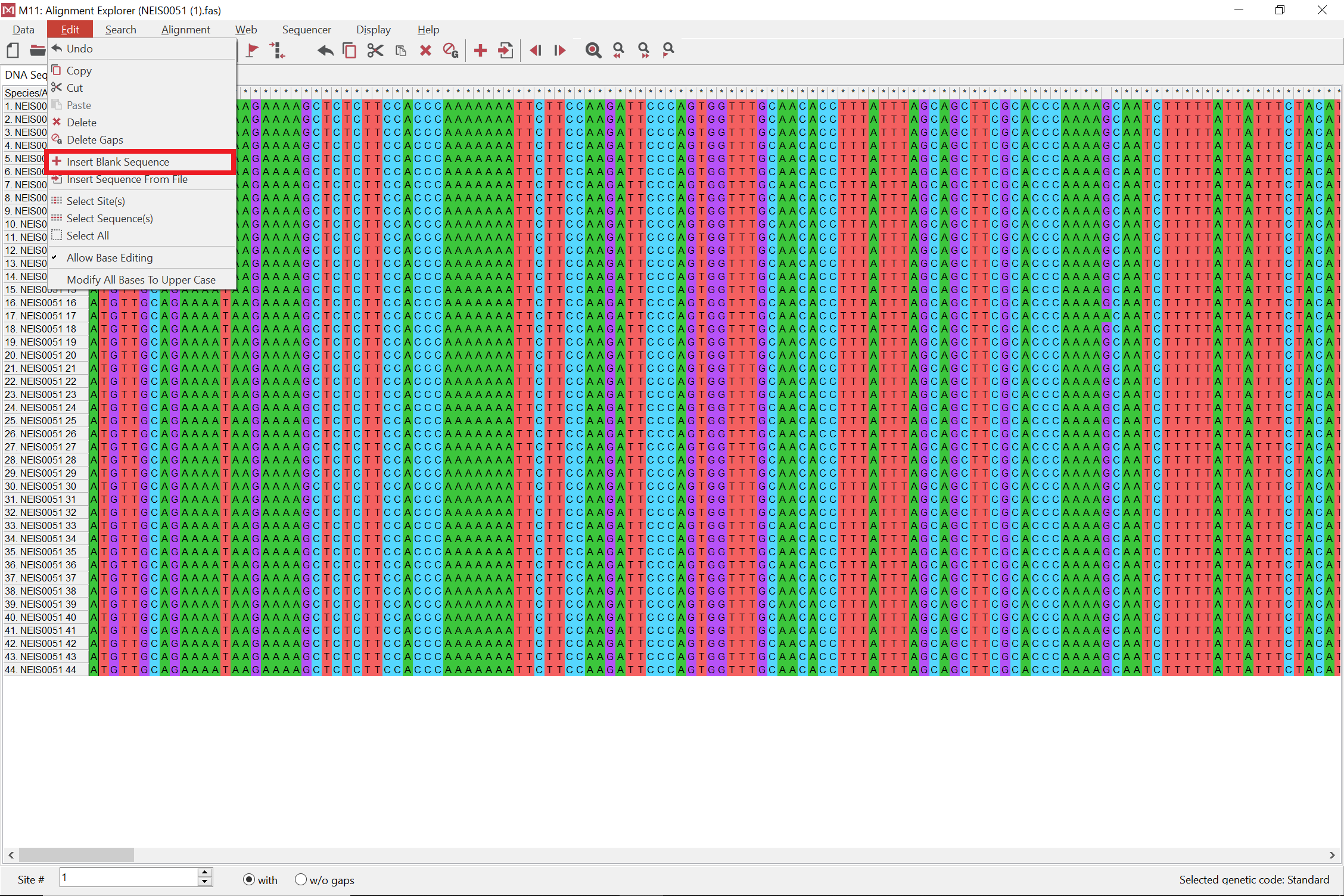Select sequence row 44. NEIS0051 44

46,670
